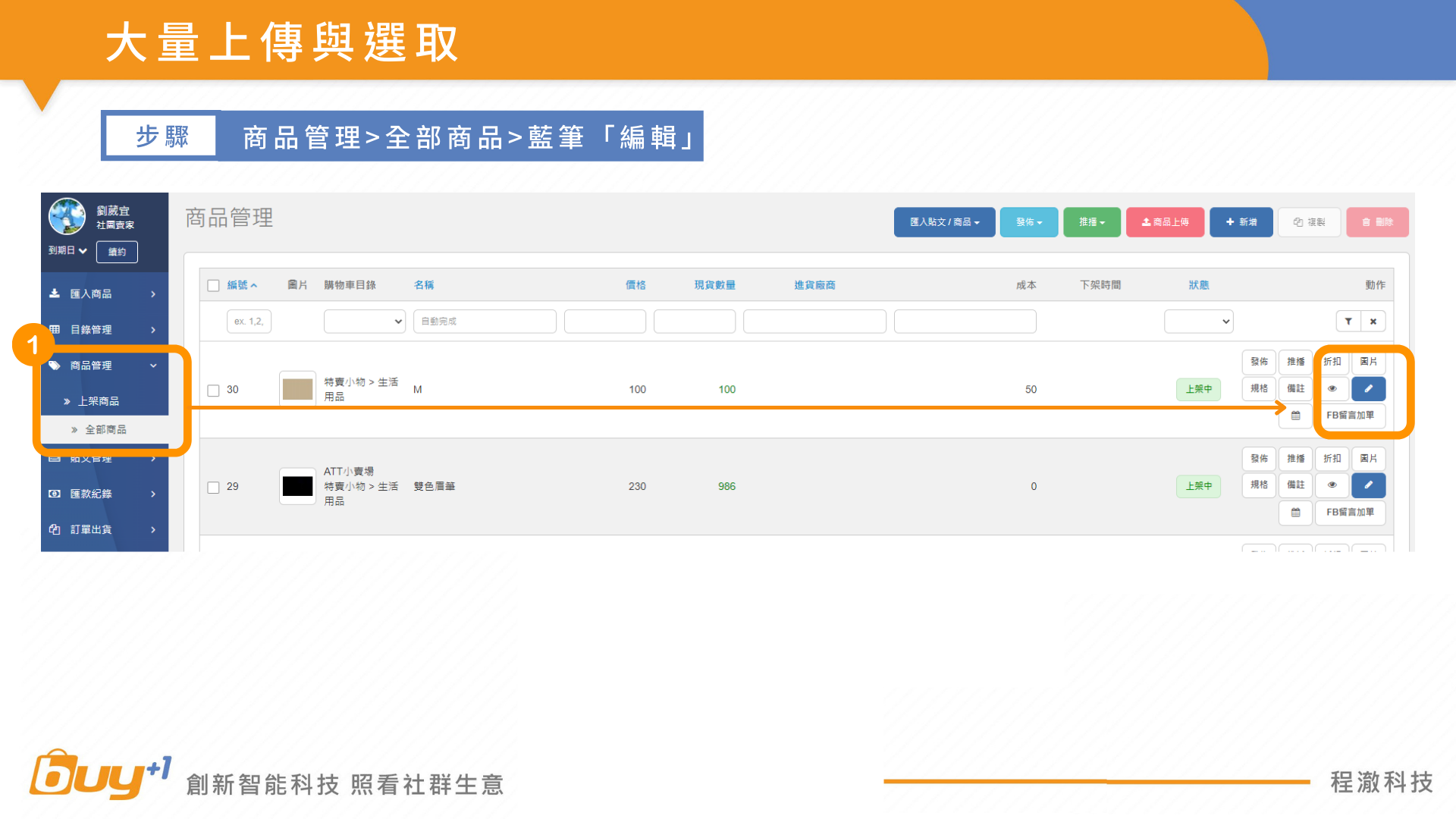Check the checkbox for product 30
1456x819 pixels.
[213, 391]
